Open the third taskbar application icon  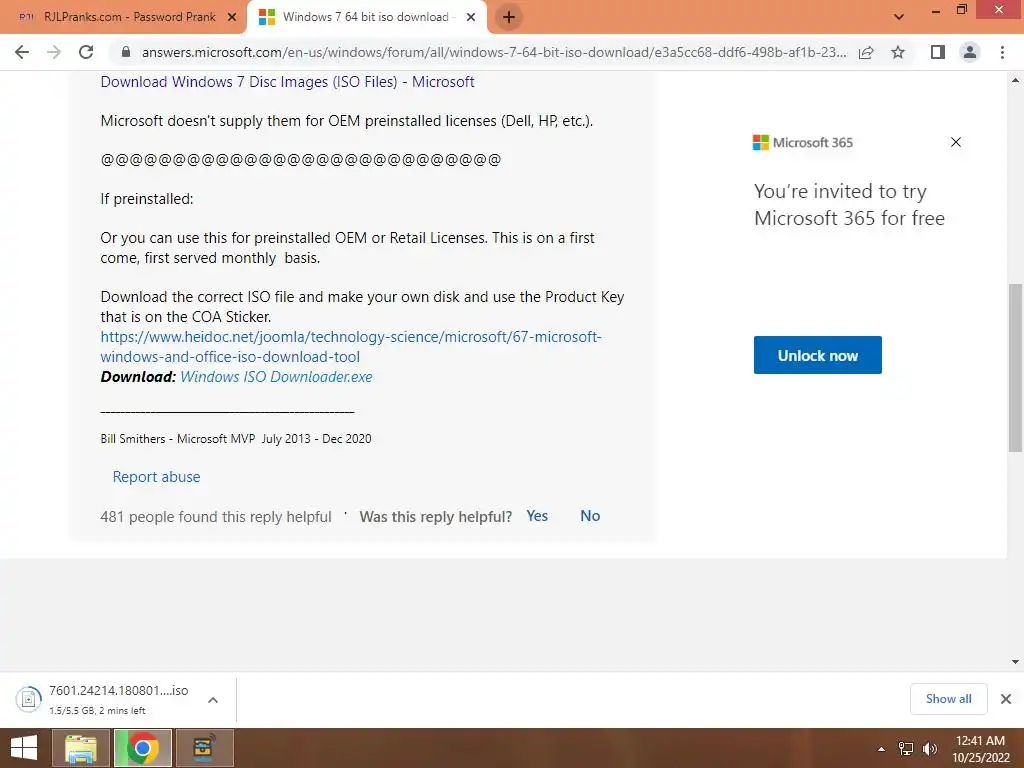(x=205, y=748)
